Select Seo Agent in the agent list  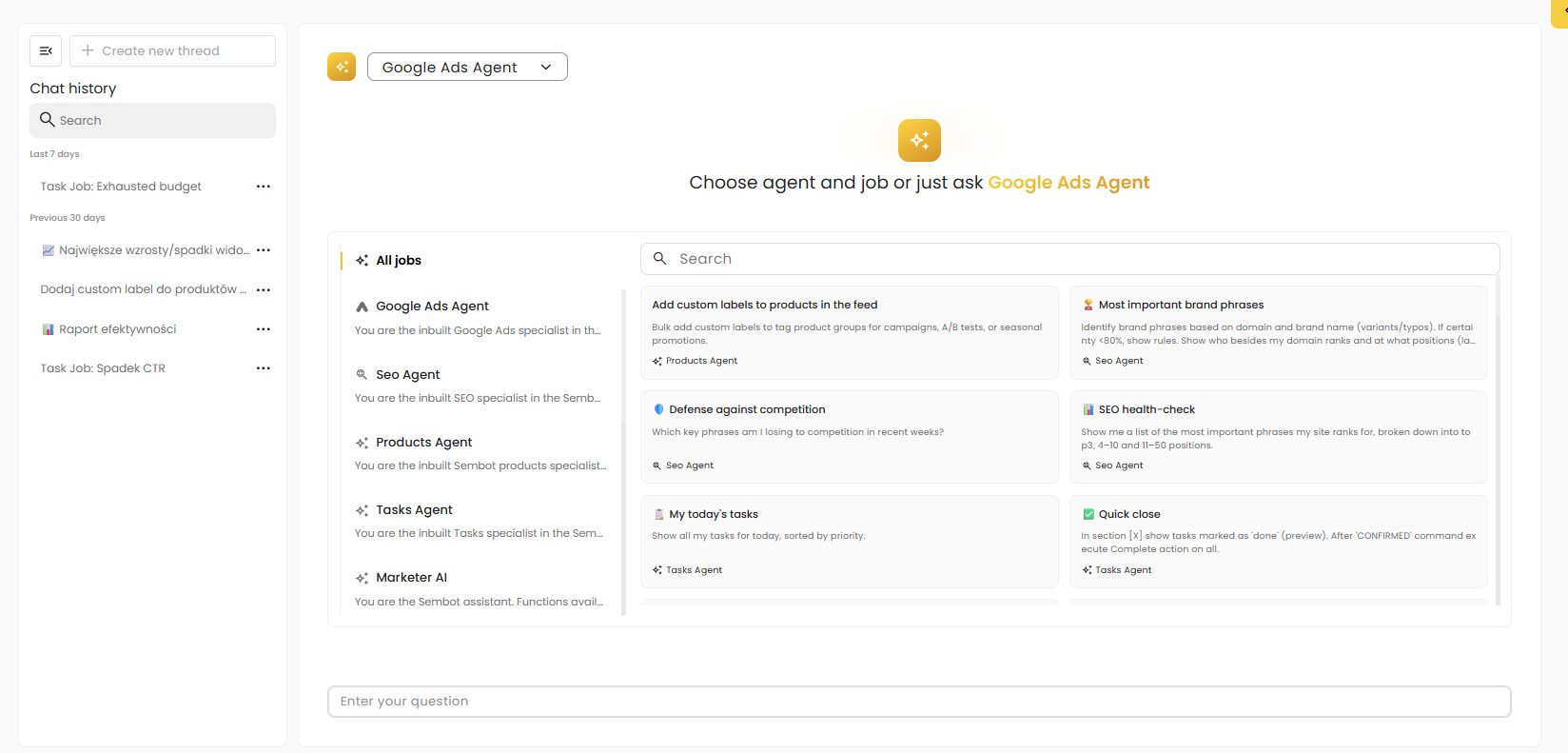click(x=407, y=375)
